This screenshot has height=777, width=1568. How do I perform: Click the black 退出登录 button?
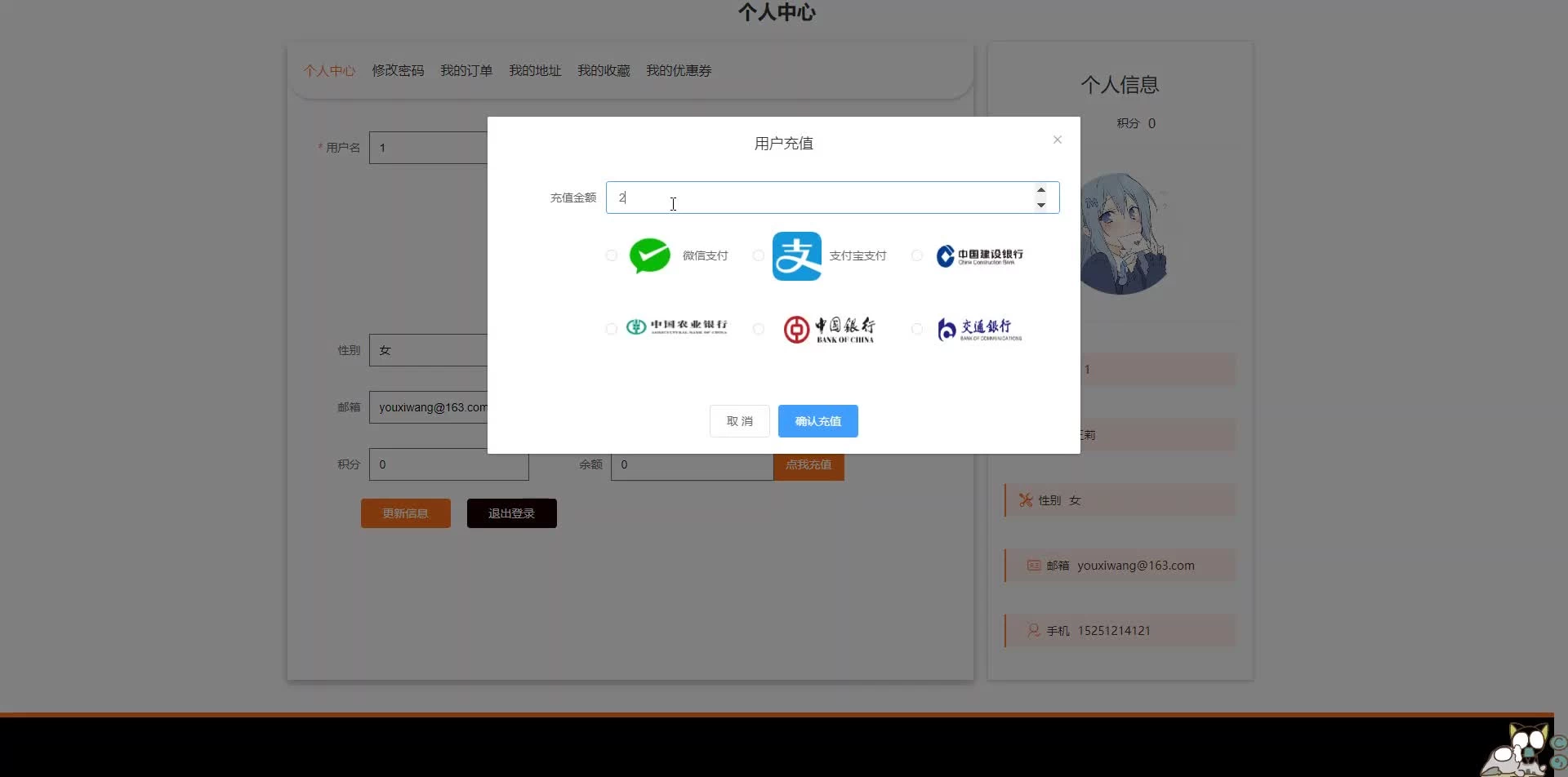click(x=512, y=513)
